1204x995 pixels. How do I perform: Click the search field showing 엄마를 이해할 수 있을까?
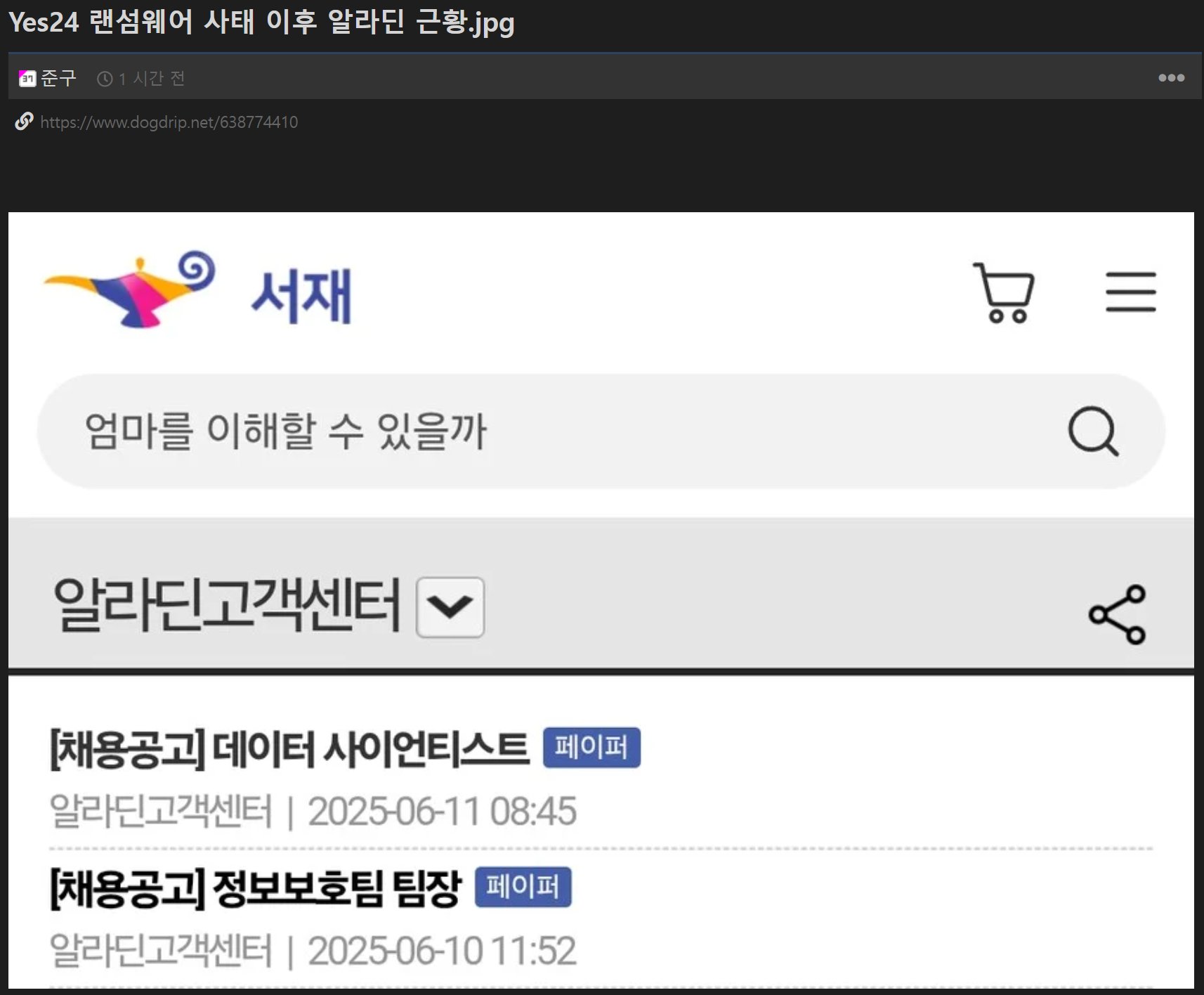(601, 431)
